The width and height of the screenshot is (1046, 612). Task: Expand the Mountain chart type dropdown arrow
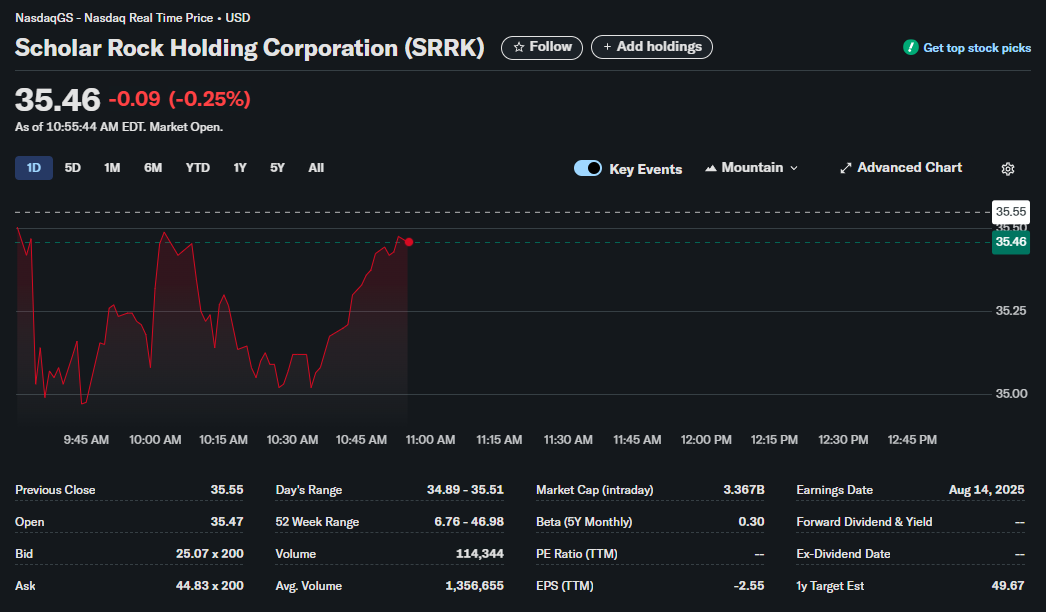tap(794, 168)
